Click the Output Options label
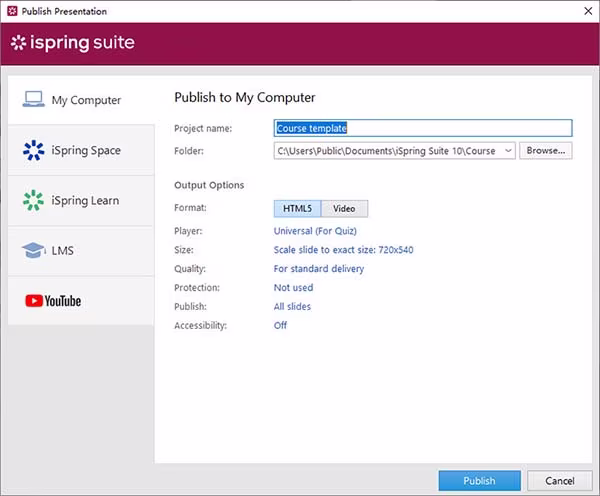 pyautogui.click(x=209, y=185)
